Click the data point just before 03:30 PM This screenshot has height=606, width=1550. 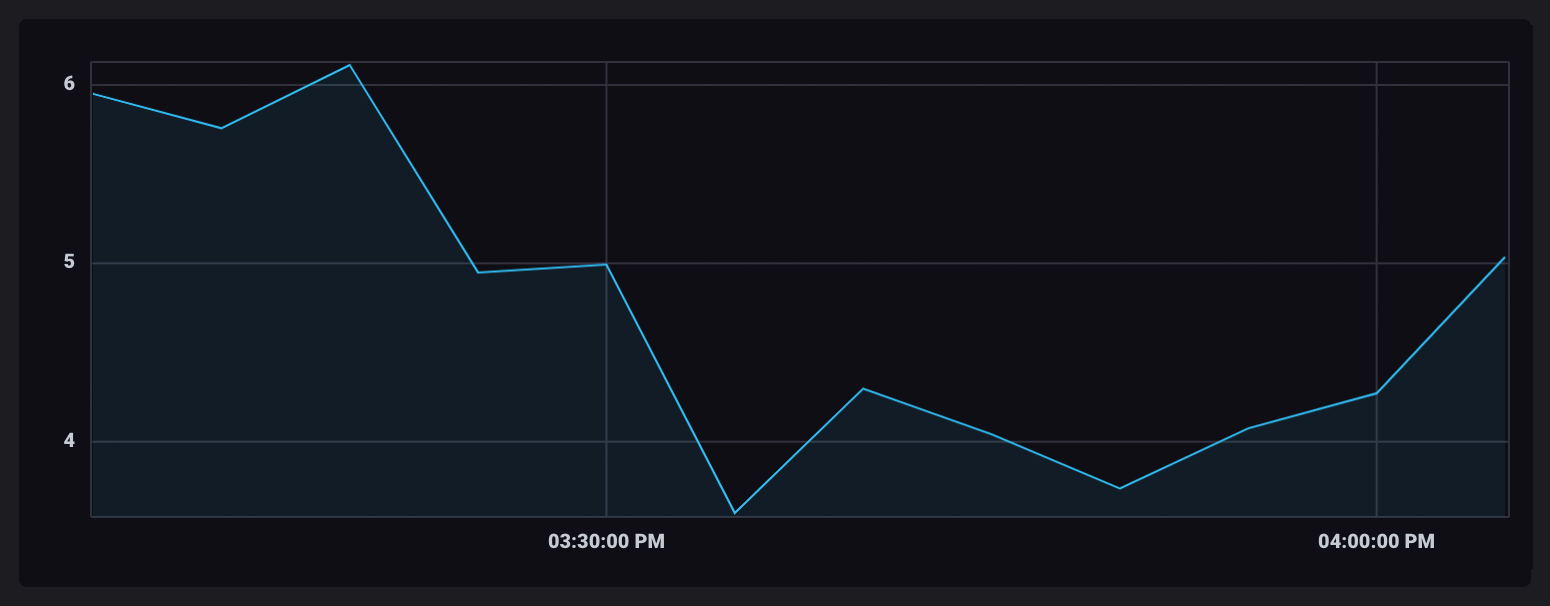point(478,272)
